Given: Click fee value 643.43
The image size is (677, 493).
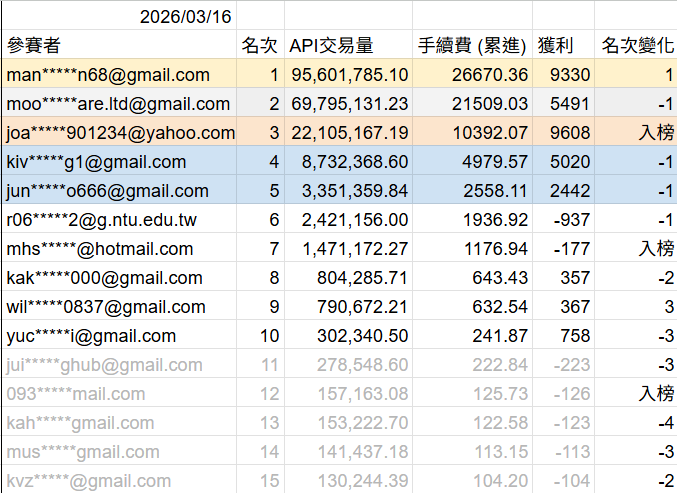Looking at the screenshot, I should 500,278.
